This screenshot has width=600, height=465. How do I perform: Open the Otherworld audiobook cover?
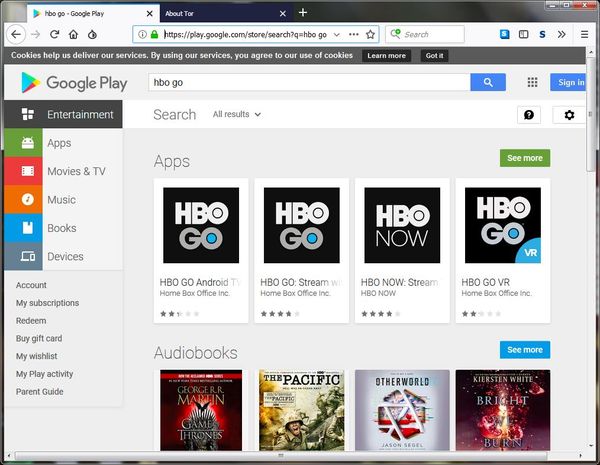click(x=402, y=410)
